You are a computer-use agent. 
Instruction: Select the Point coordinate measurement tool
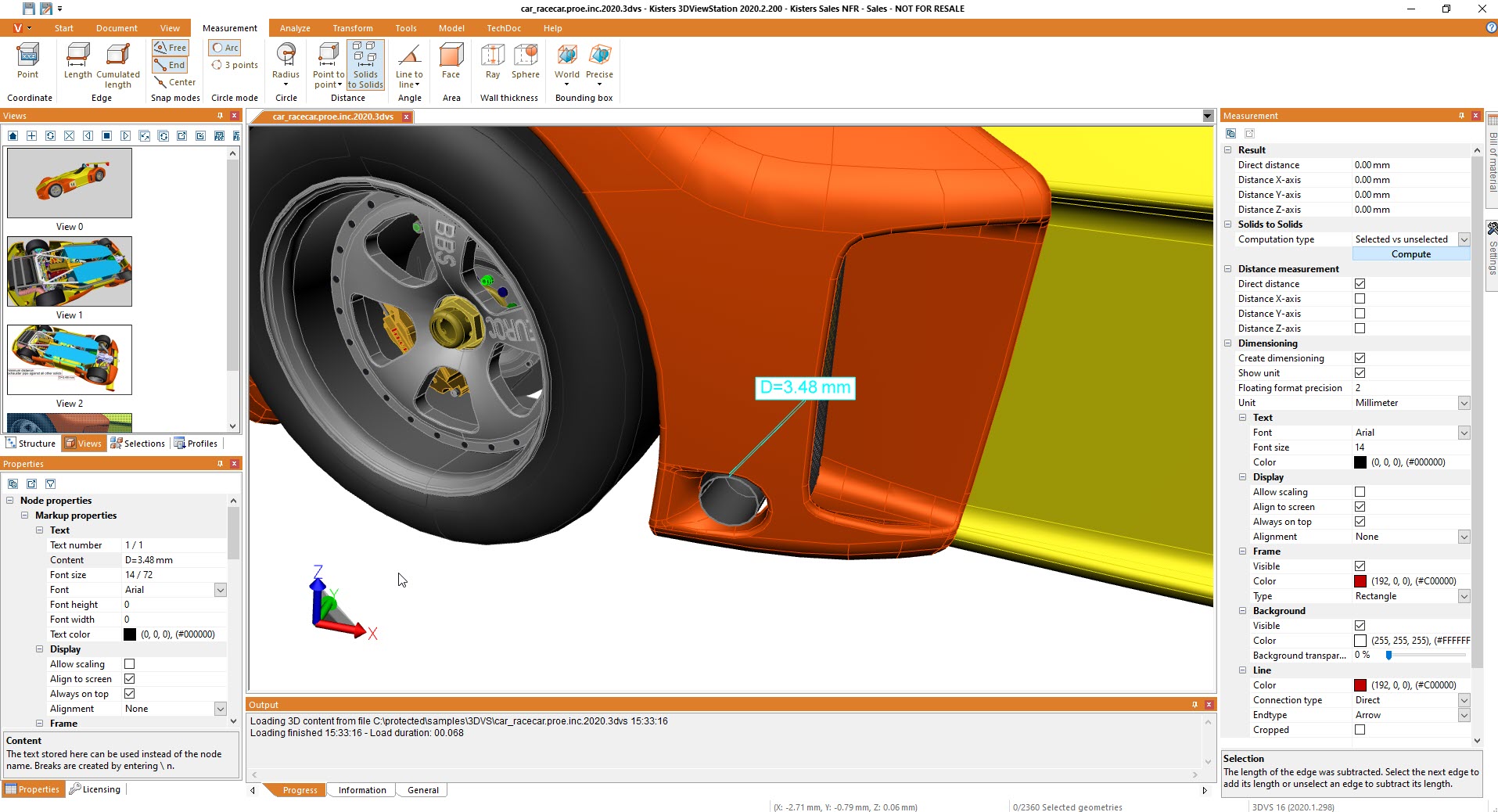(28, 61)
